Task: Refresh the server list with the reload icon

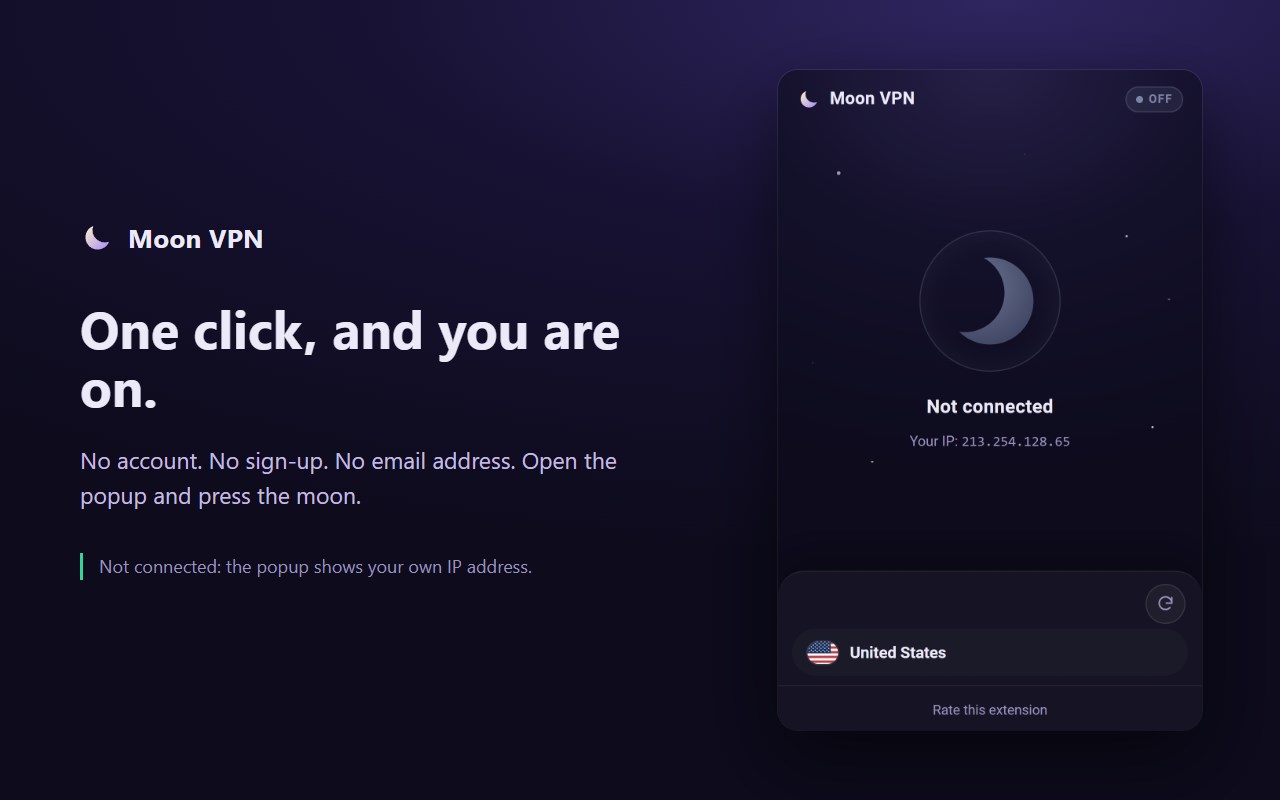Action: click(1165, 603)
